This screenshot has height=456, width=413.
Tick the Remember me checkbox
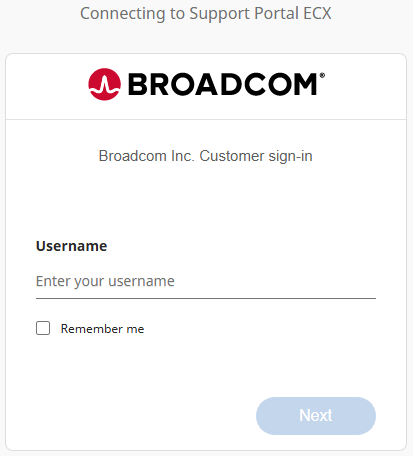43,328
